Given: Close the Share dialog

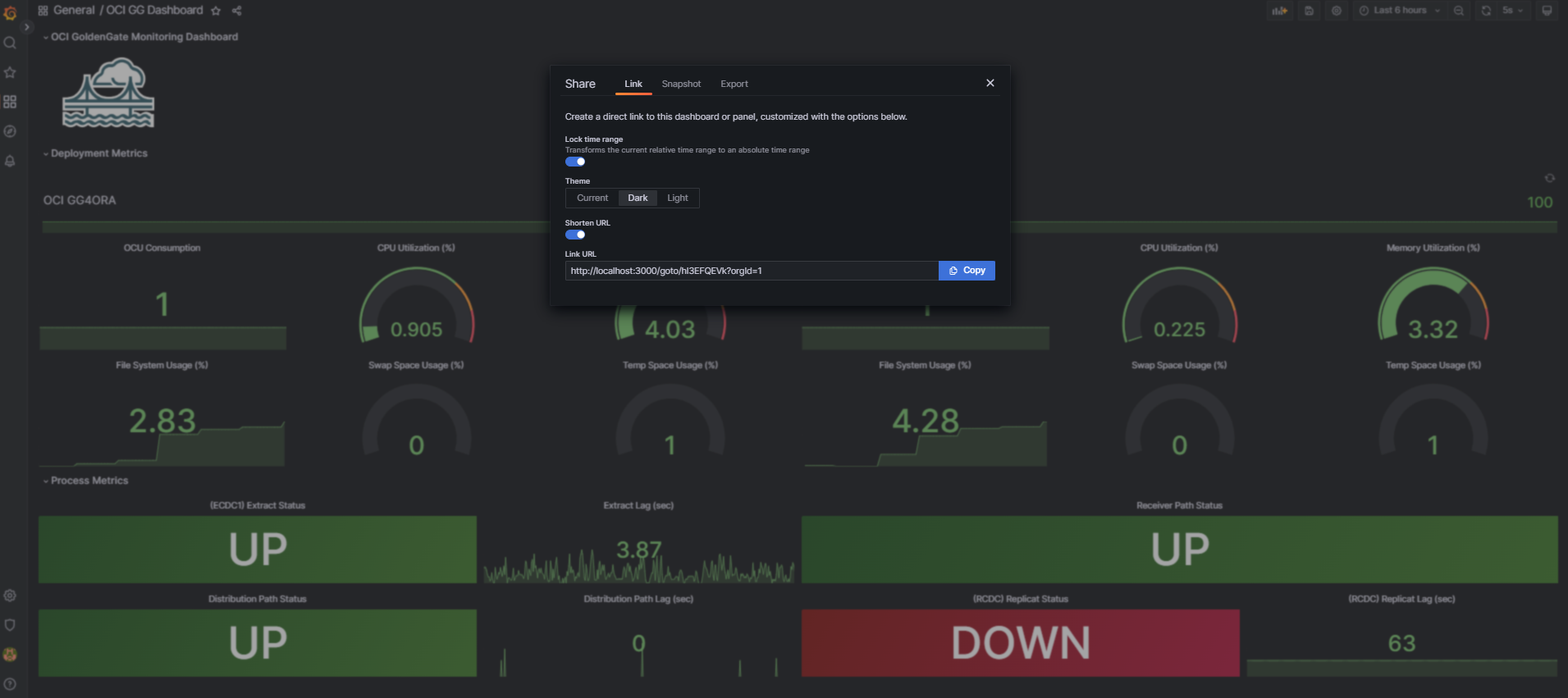Looking at the screenshot, I should [x=990, y=83].
